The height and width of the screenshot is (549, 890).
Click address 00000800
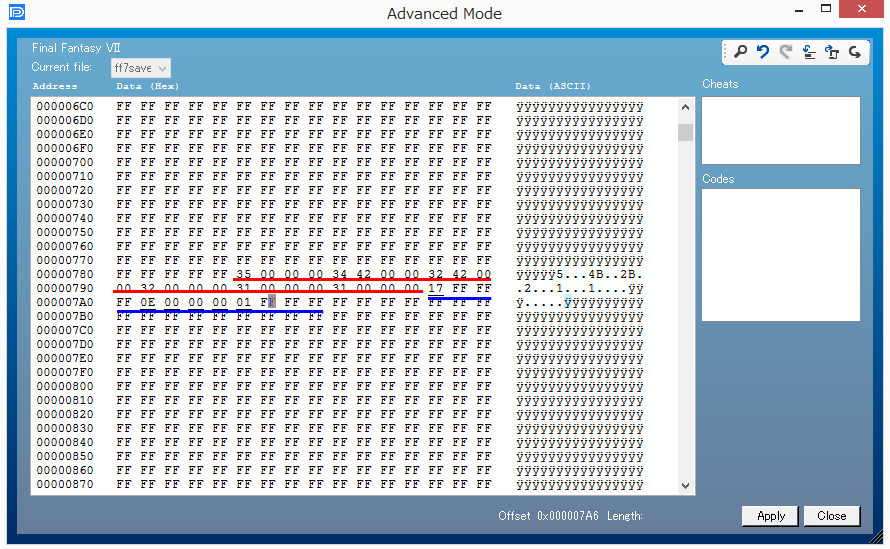tap(65, 386)
